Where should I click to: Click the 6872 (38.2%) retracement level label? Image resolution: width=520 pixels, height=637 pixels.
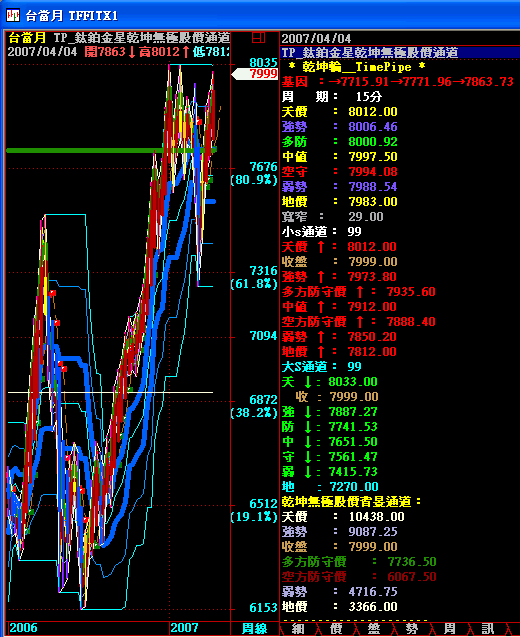coord(254,406)
